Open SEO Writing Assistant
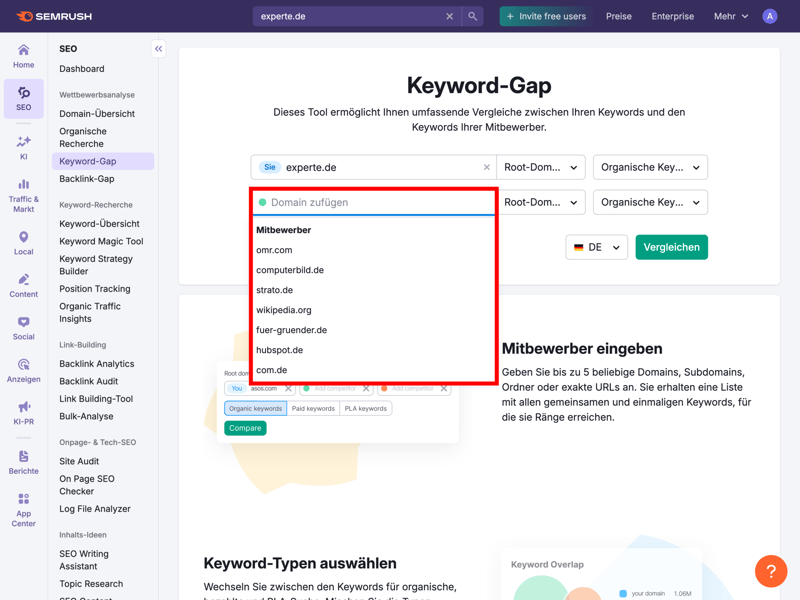Viewport: 800px width, 600px height. point(84,560)
